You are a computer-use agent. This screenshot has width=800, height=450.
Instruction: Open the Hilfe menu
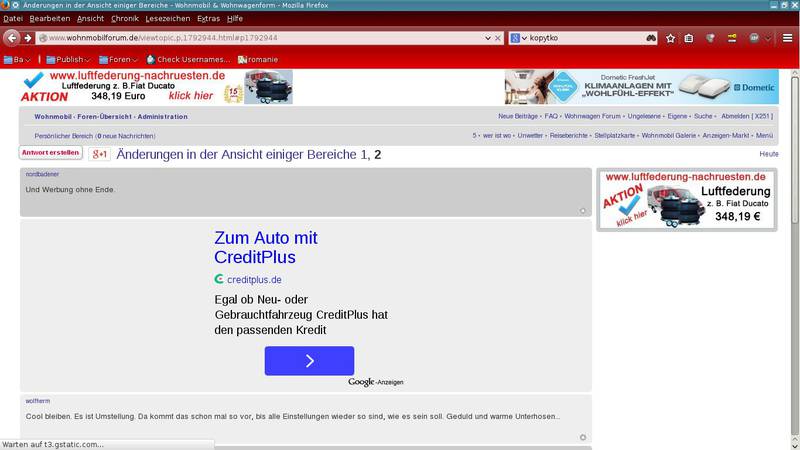coord(235,18)
